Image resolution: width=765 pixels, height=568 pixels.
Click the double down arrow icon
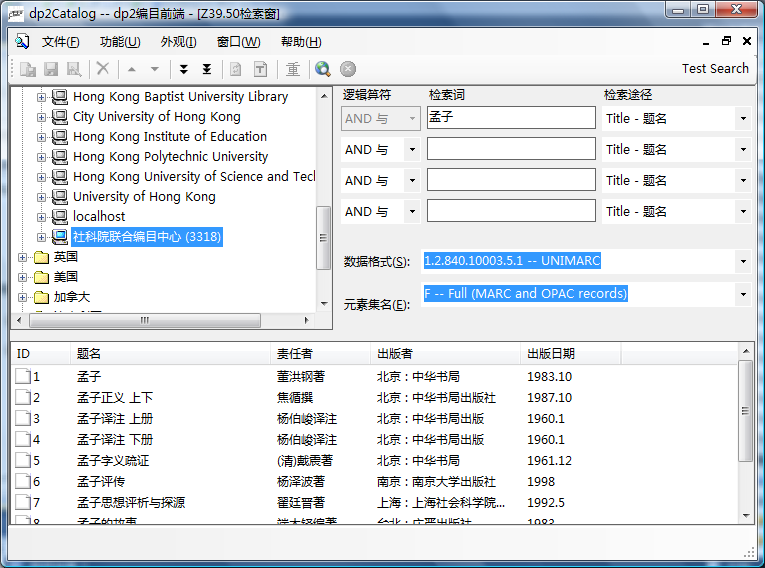click(x=183, y=69)
